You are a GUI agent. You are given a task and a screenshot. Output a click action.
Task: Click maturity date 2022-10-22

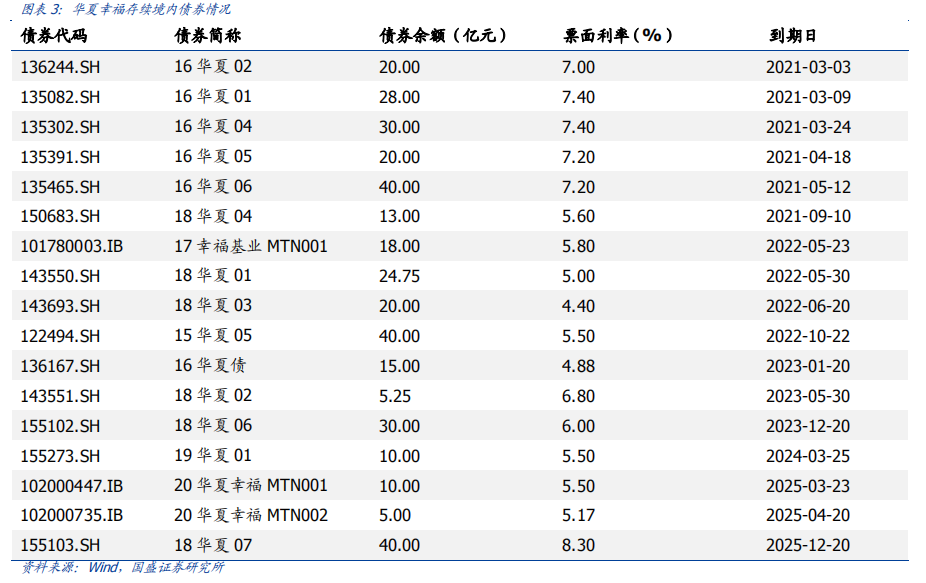tap(808, 337)
